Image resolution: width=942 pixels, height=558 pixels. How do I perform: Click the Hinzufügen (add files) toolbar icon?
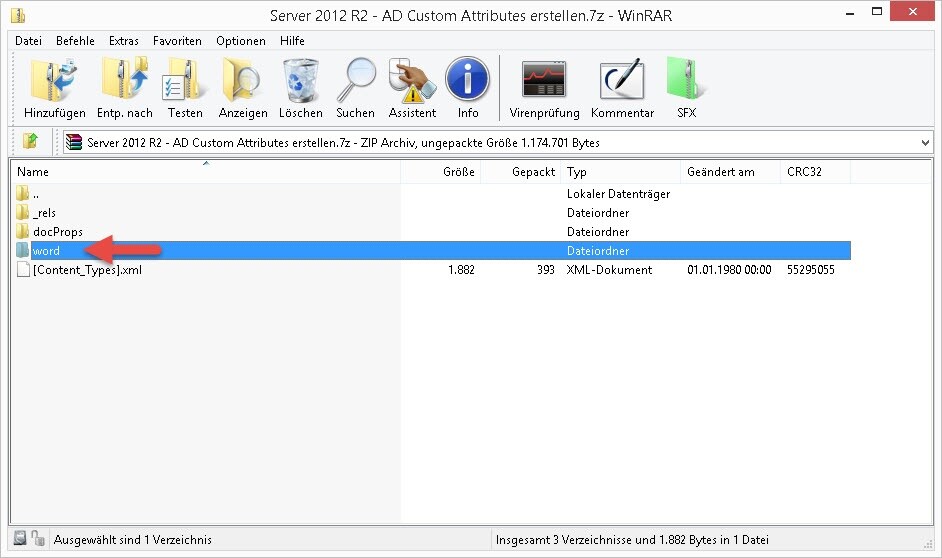(54, 82)
